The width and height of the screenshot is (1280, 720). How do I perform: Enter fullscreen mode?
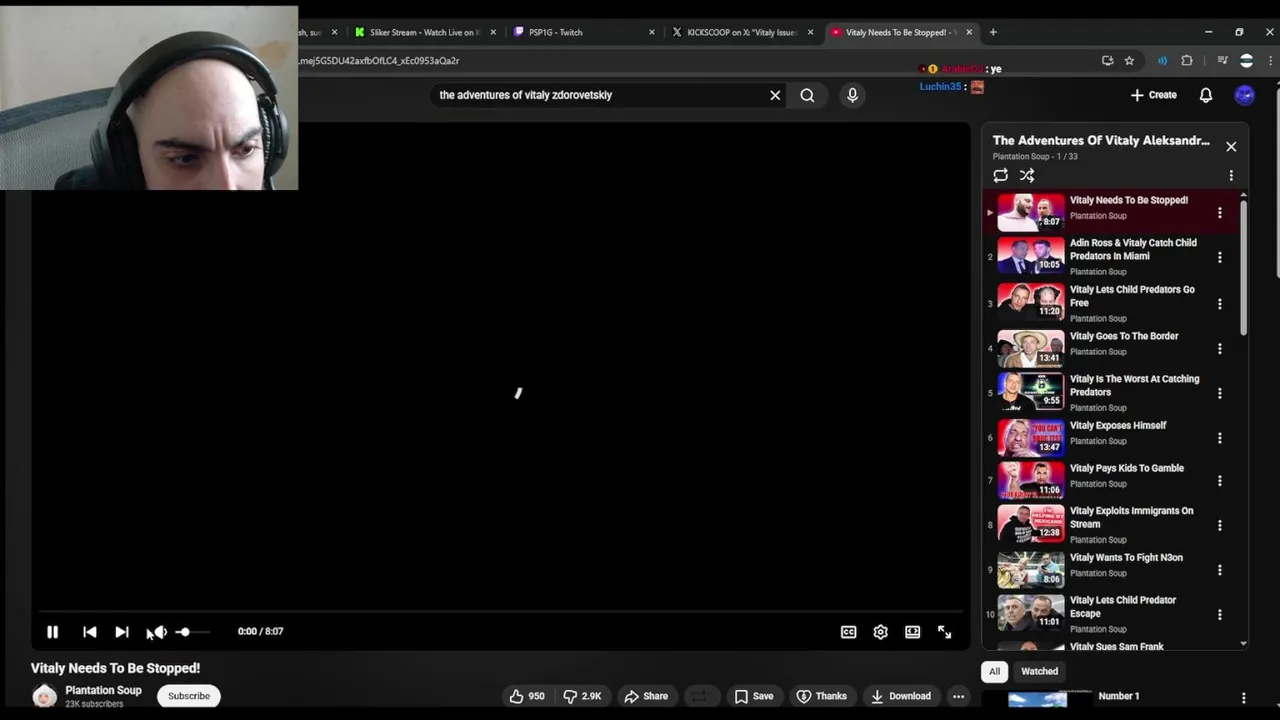point(944,632)
